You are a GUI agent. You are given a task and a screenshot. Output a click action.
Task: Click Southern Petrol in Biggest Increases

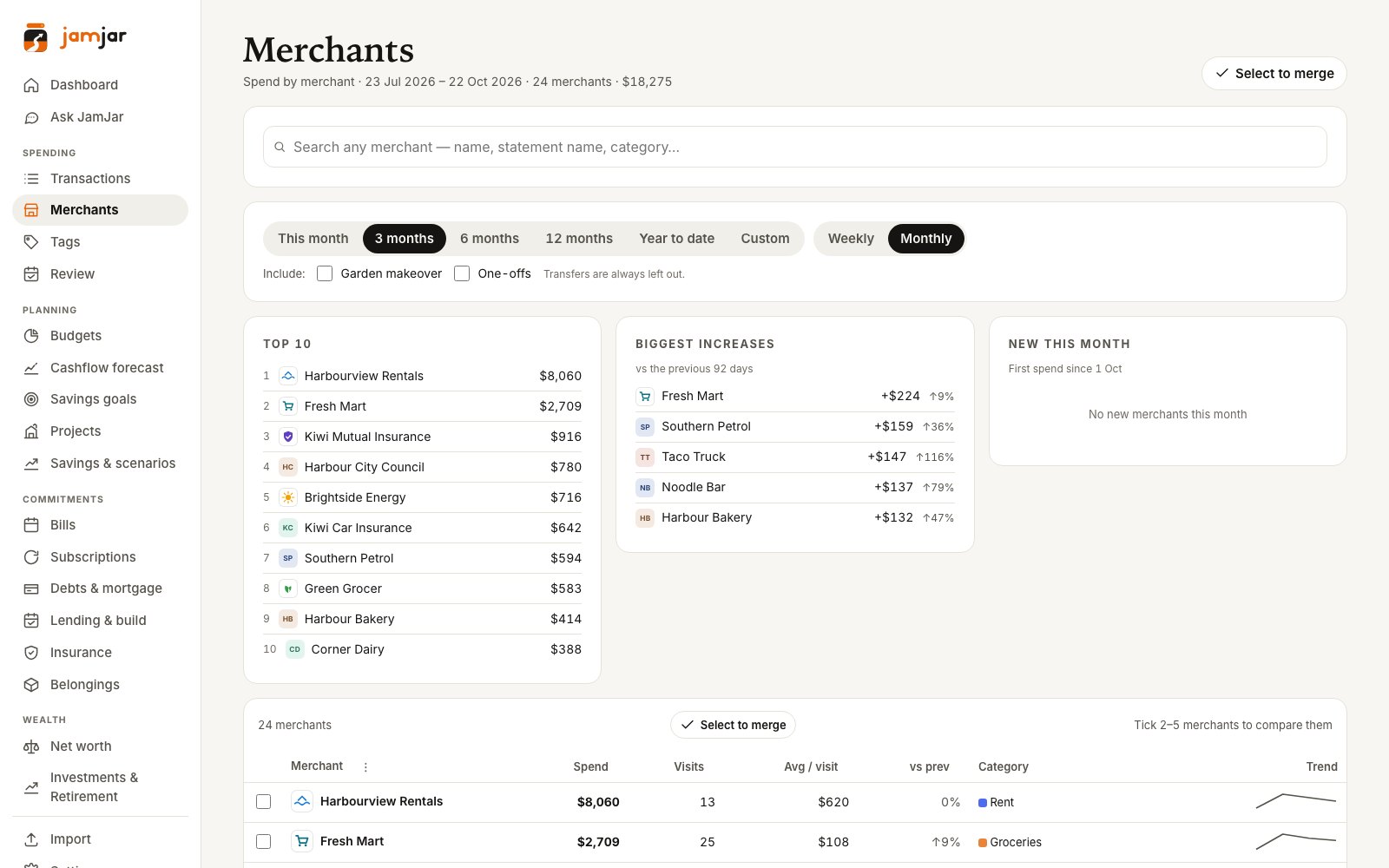pyautogui.click(x=794, y=426)
